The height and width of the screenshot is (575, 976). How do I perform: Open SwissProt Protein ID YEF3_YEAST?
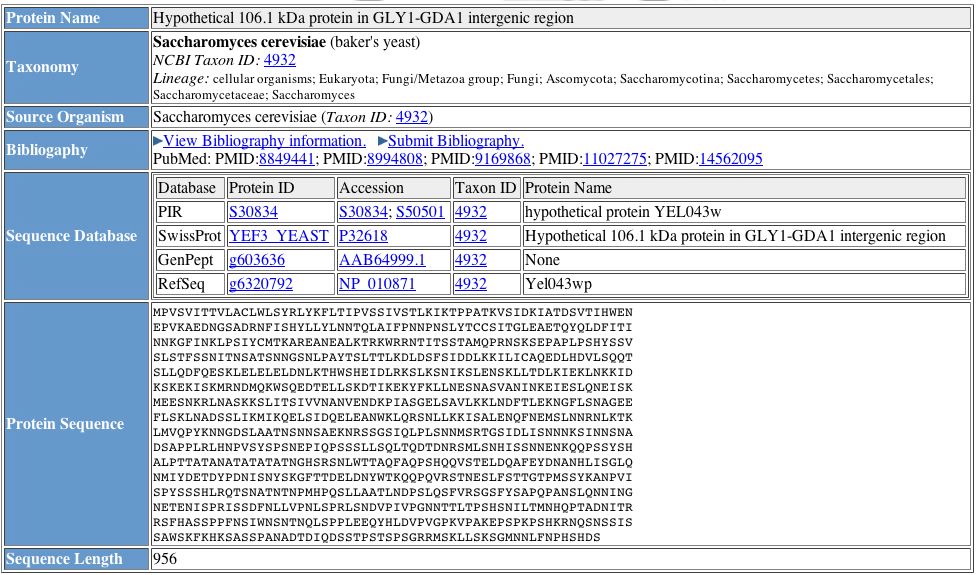(x=279, y=236)
